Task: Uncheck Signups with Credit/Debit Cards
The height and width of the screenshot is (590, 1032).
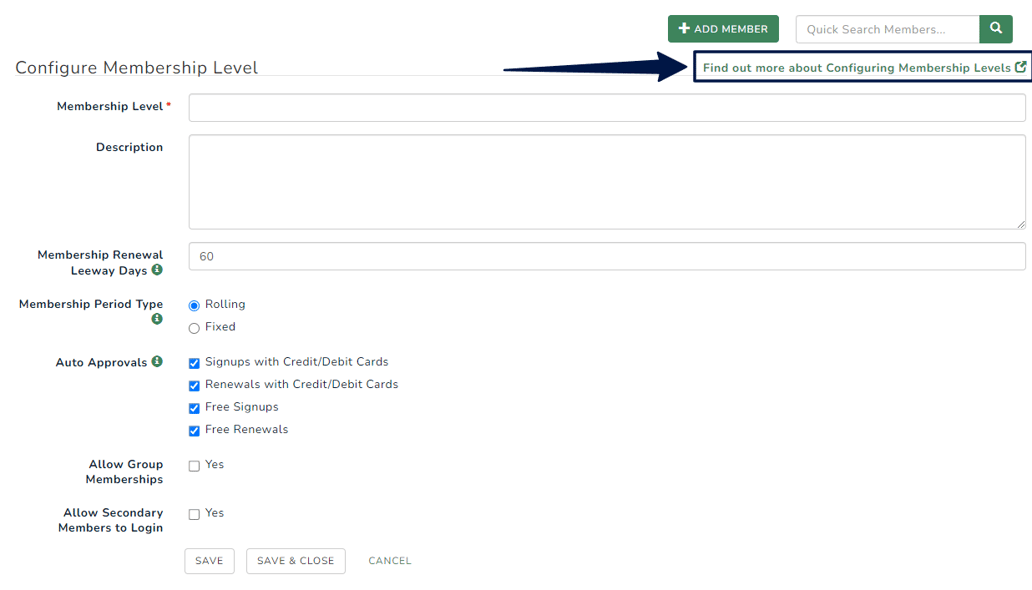Action: coord(194,364)
